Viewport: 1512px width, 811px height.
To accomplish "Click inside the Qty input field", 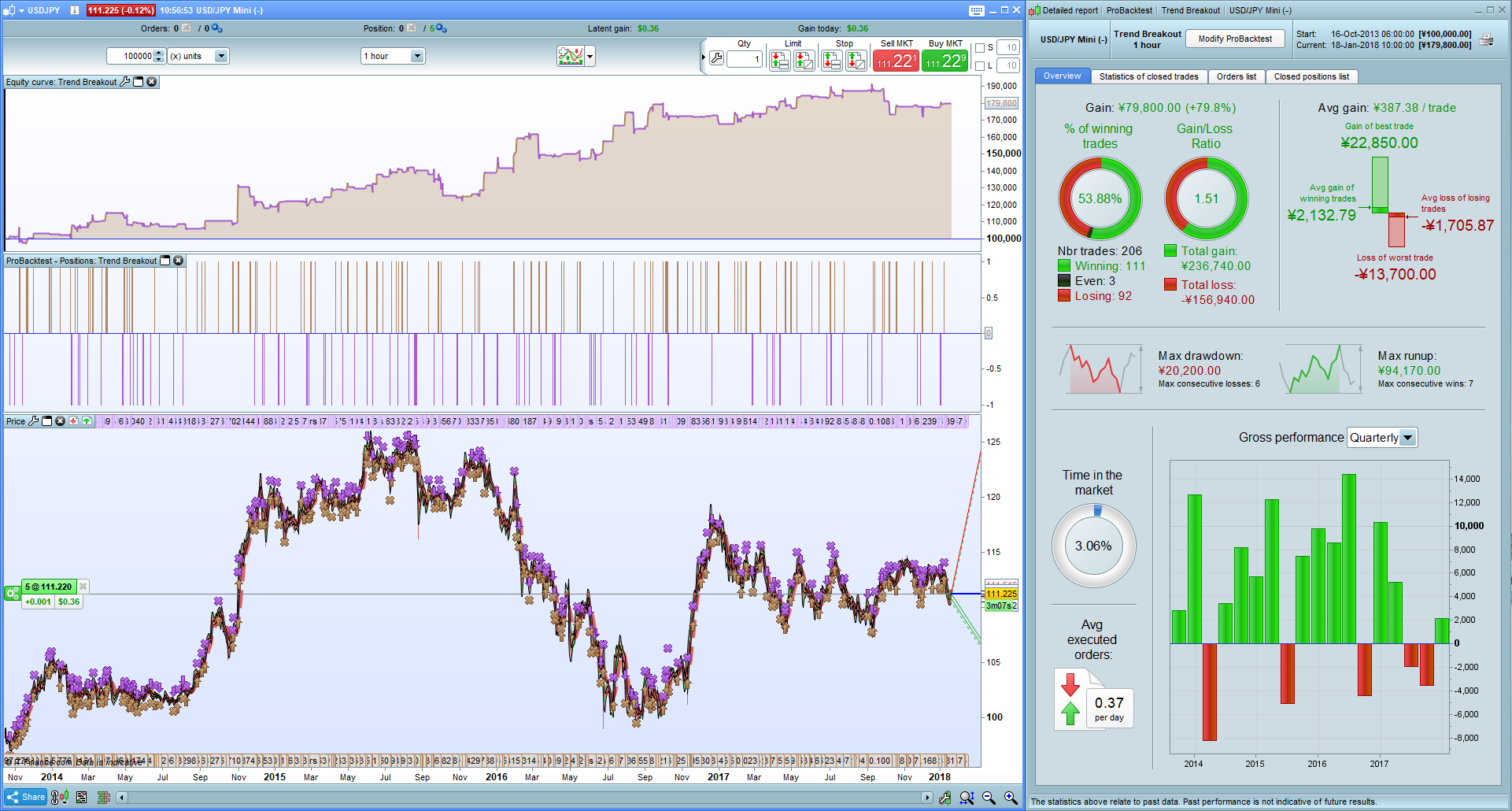I will coord(745,59).
